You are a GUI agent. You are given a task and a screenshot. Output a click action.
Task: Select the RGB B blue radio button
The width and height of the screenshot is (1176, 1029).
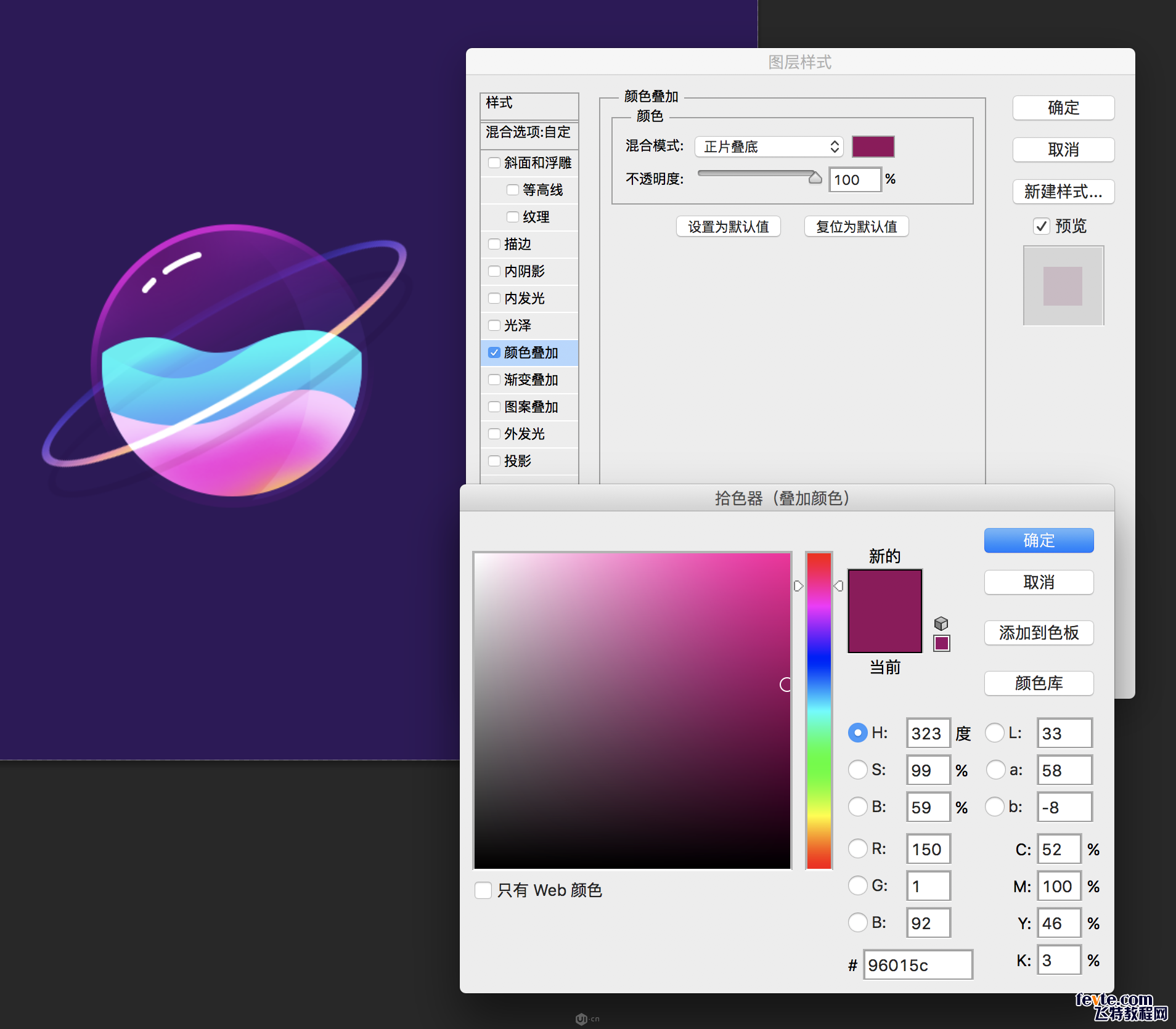[857, 922]
